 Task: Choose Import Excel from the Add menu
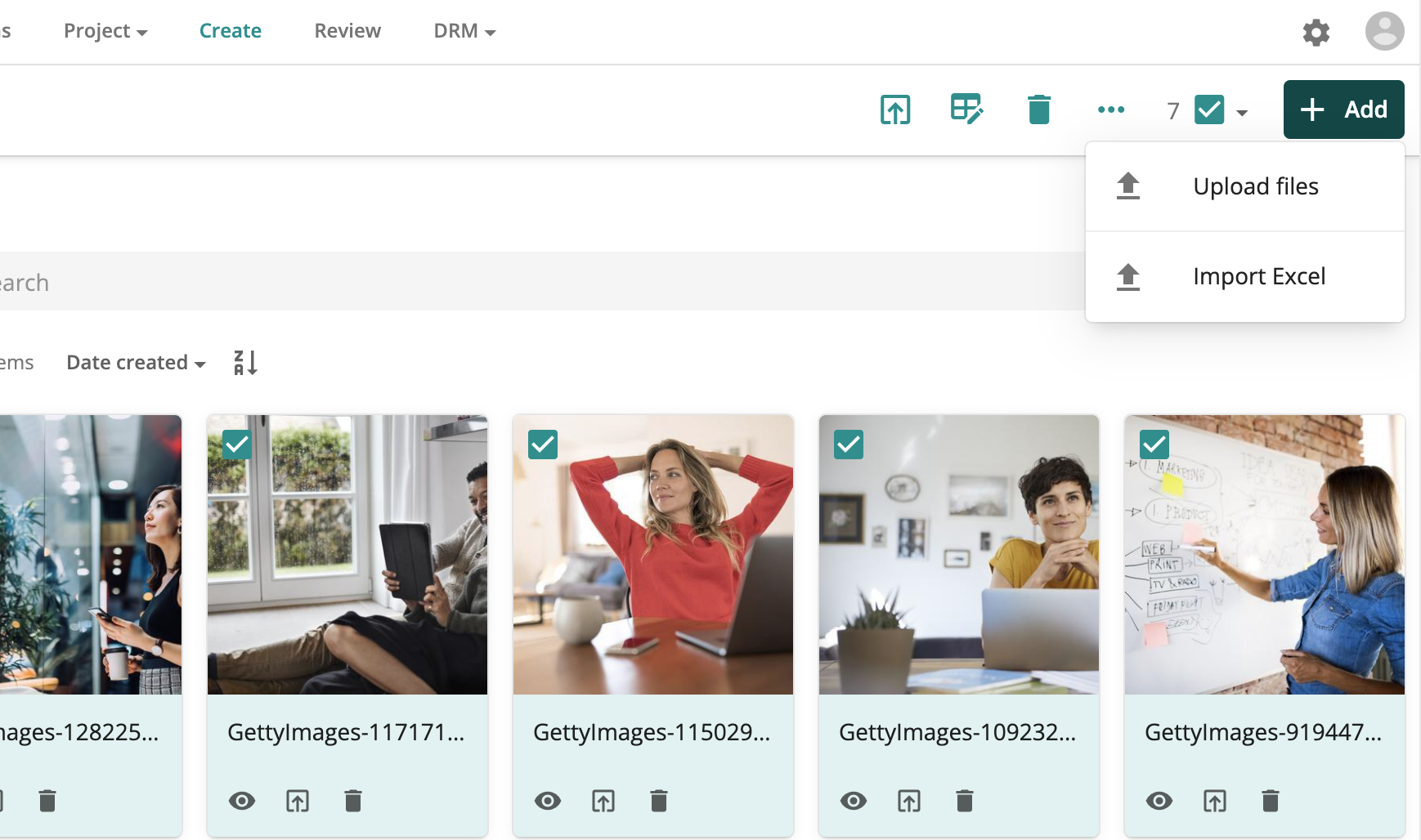1244,277
